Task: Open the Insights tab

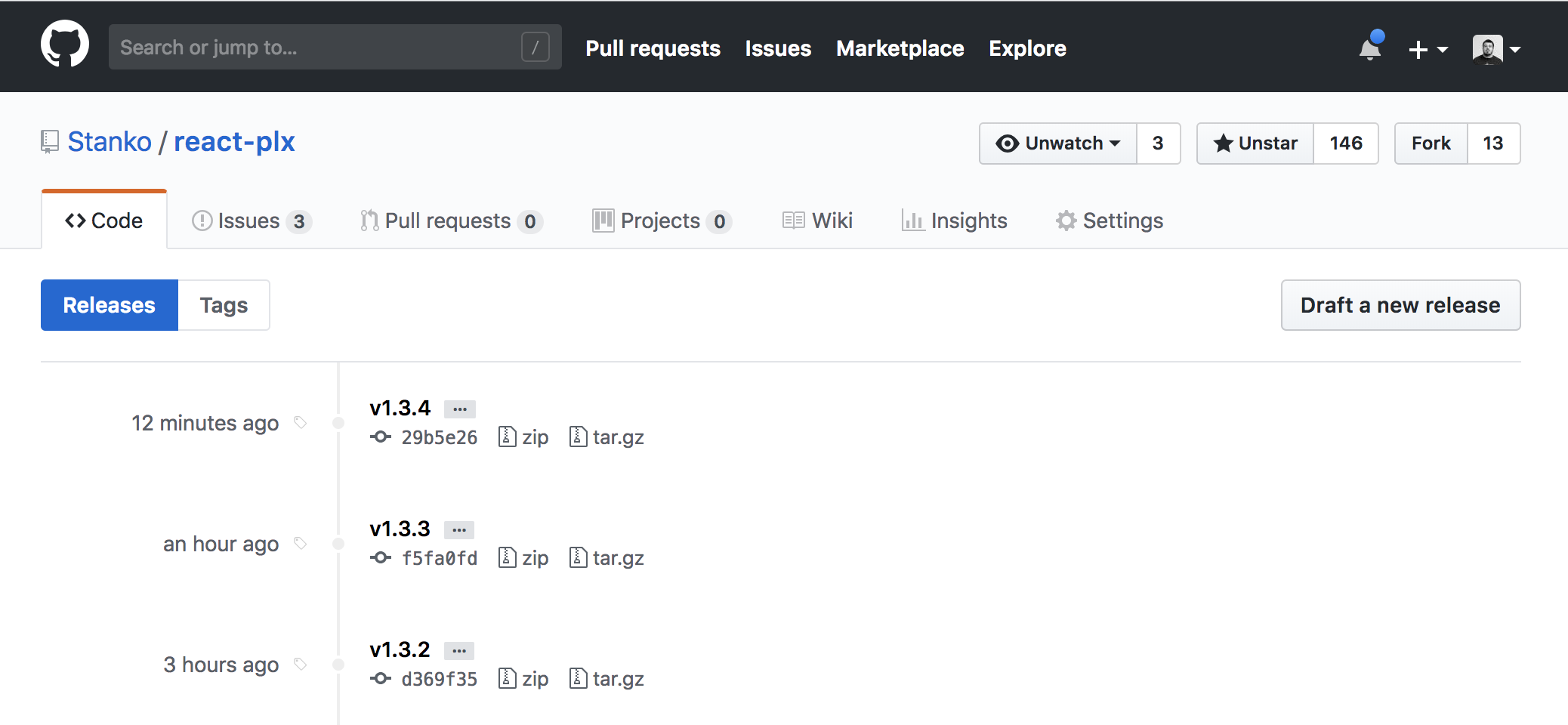Action: 954,221
